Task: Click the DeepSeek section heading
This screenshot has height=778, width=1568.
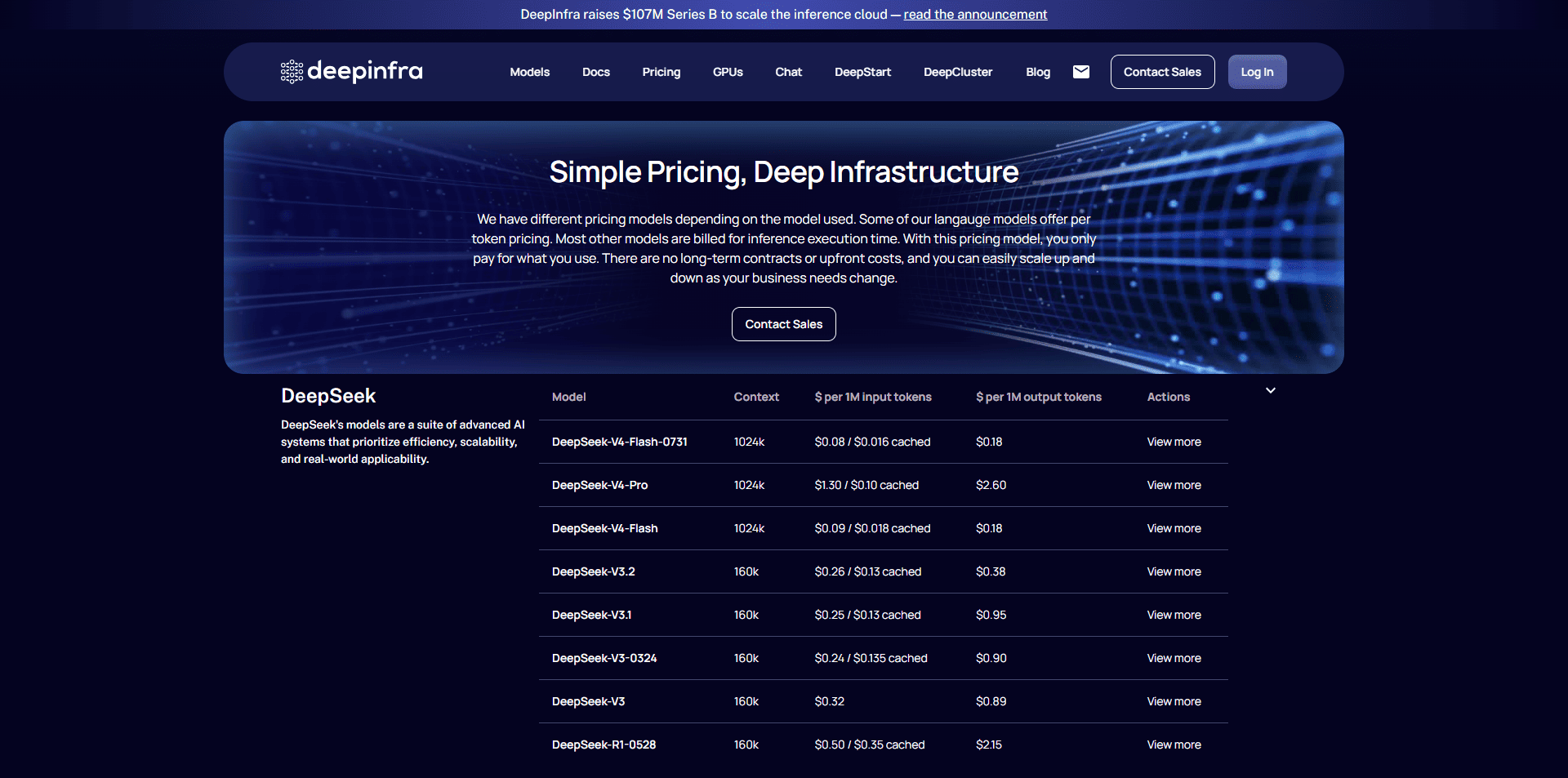Action: click(328, 396)
